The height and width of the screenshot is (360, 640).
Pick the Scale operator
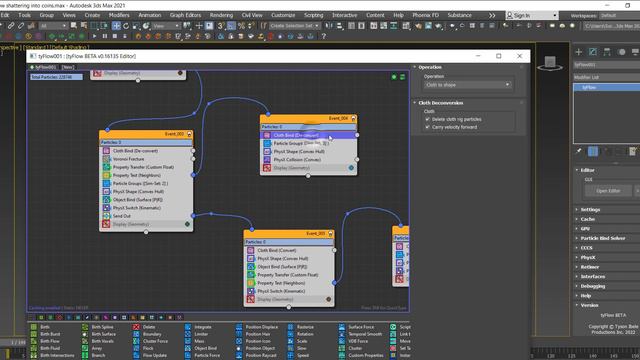(298, 341)
